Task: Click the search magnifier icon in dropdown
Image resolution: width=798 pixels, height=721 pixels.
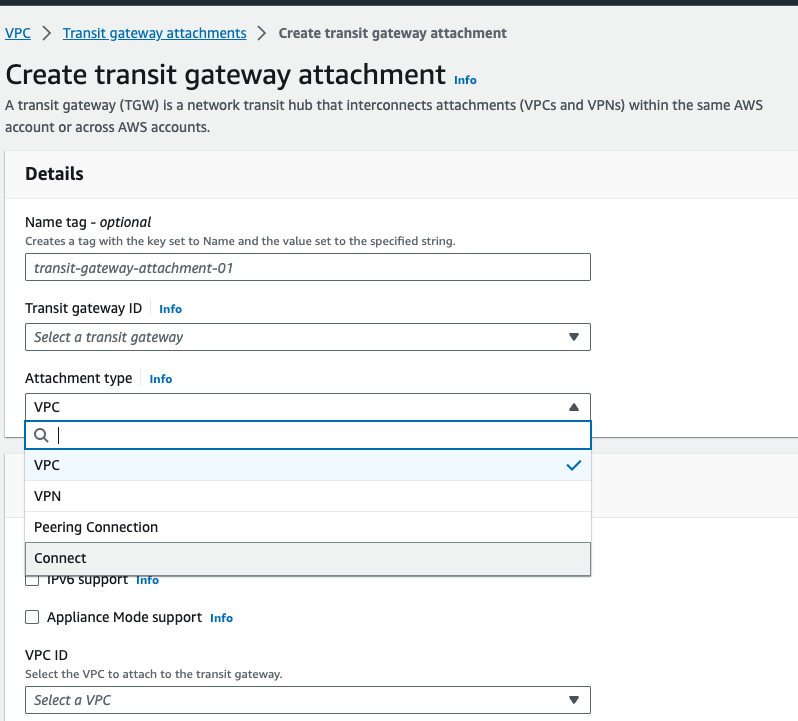Action: 41,435
